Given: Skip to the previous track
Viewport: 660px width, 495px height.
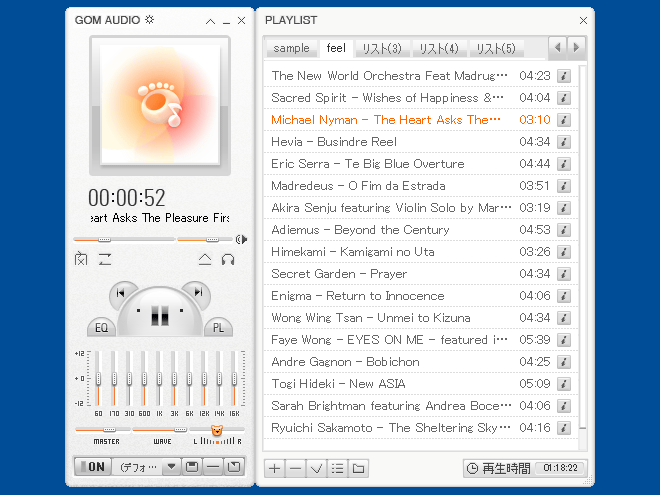Looking at the screenshot, I should click(120, 293).
